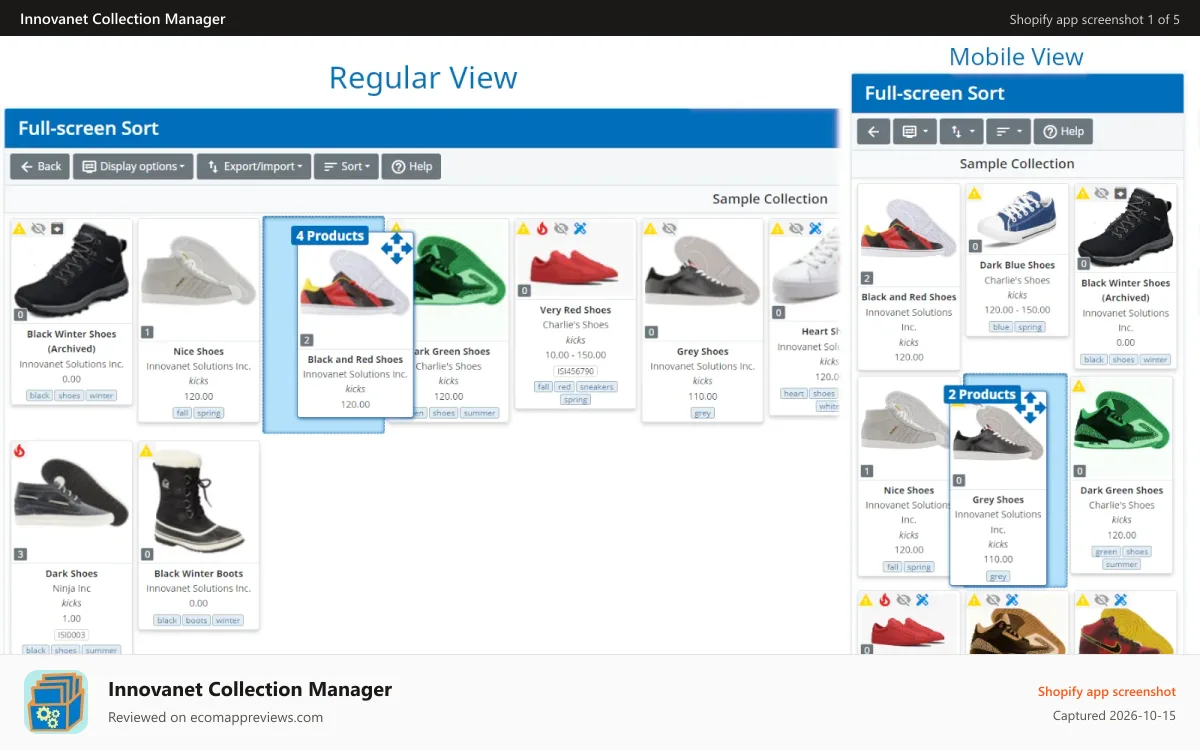The image size is (1200, 750).
Task: Click the '10.00 - 150.00' price on Very Red Shoes
Action: pyautogui.click(x=576, y=355)
